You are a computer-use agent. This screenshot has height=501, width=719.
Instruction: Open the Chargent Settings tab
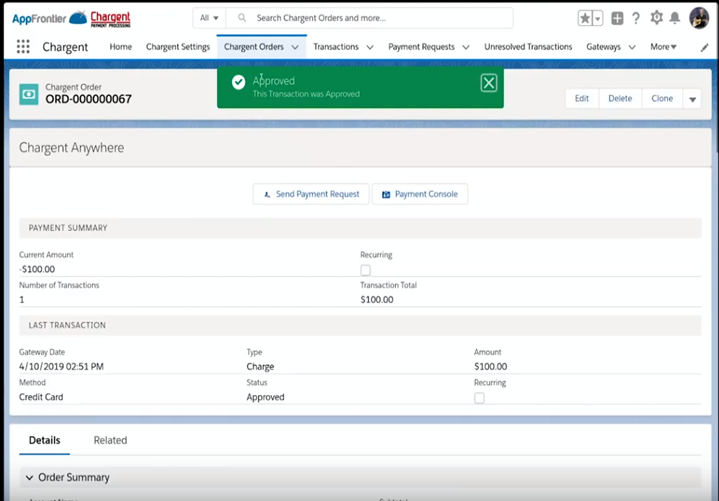click(178, 47)
